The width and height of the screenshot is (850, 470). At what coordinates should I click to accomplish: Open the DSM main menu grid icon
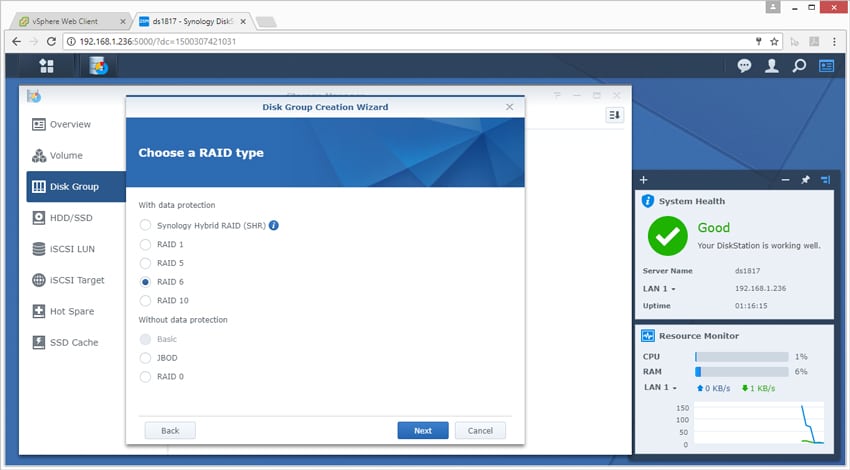pyautogui.click(x=47, y=66)
